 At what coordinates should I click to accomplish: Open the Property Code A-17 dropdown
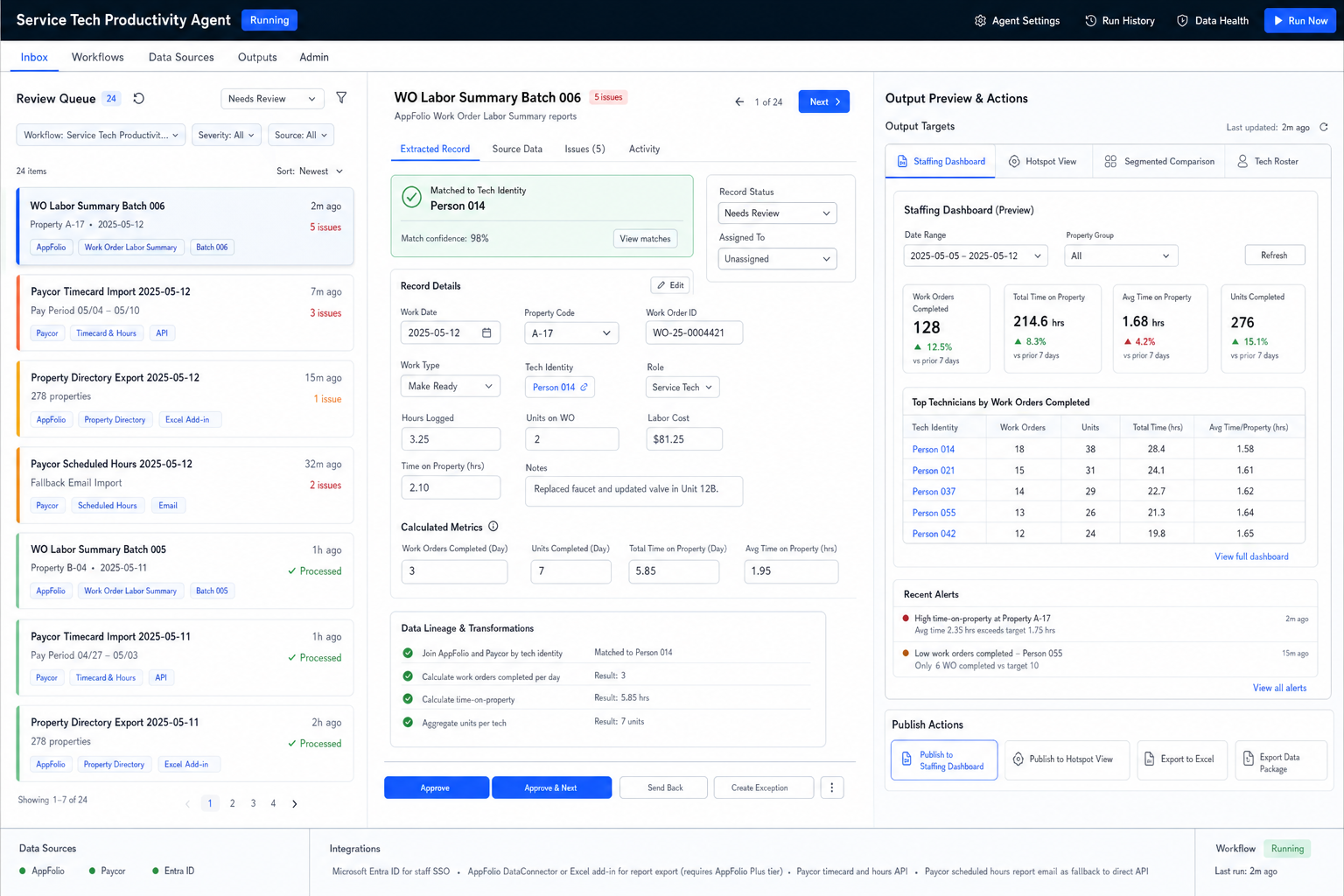[x=571, y=333]
